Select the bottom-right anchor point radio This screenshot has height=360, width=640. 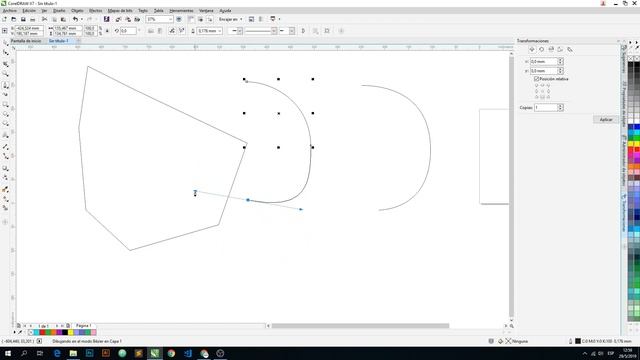click(548, 97)
